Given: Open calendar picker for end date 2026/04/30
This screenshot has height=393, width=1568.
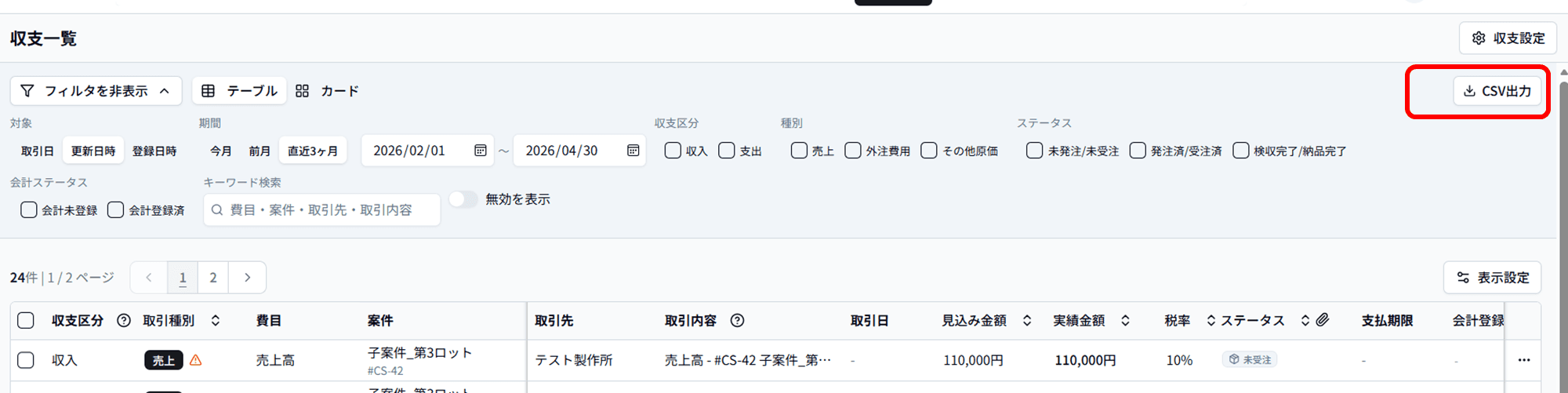Looking at the screenshot, I should click(633, 151).
